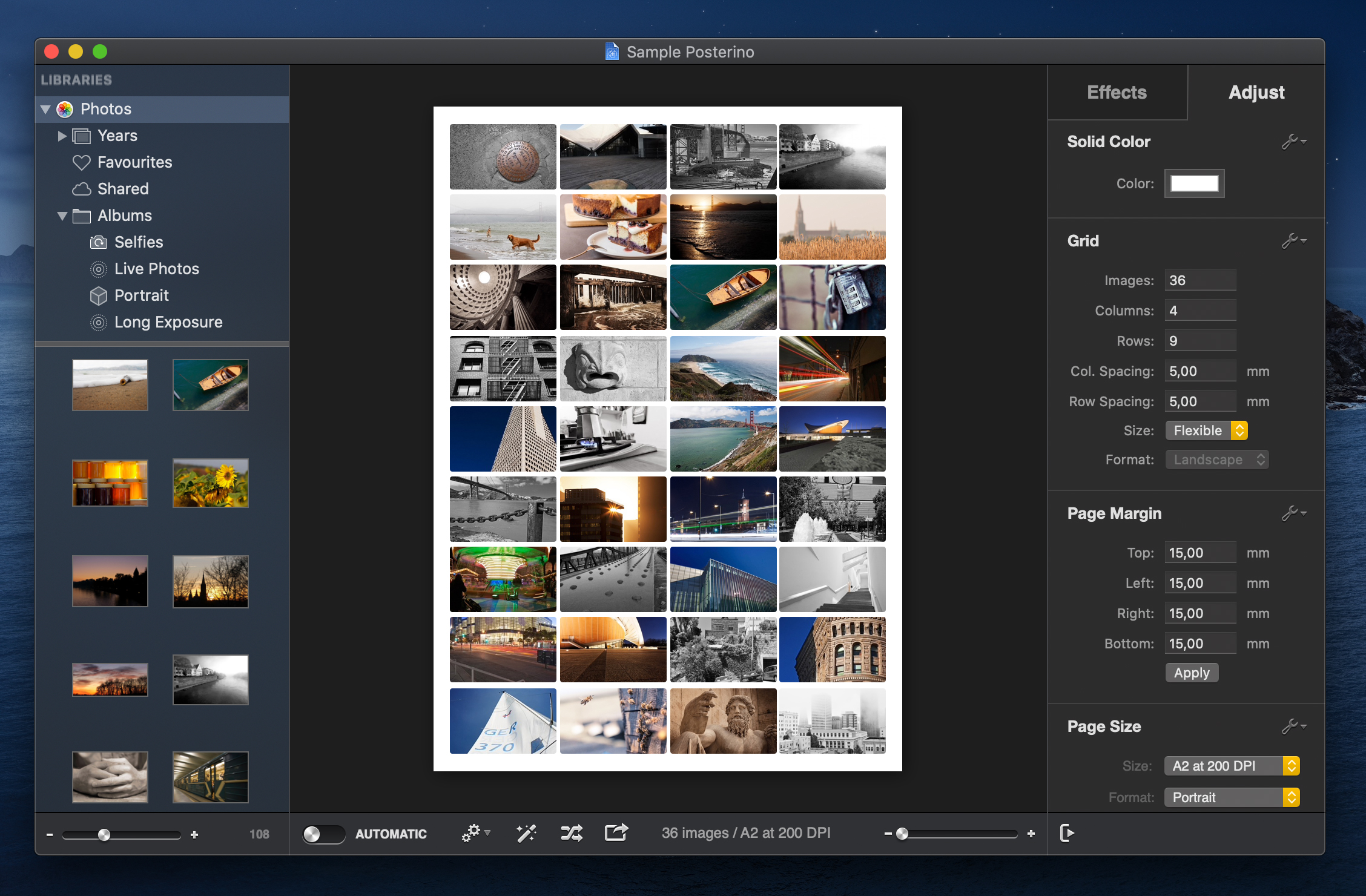Click the magic wand auto-enhance icon

pyautogui.click(x=526, y=833)
